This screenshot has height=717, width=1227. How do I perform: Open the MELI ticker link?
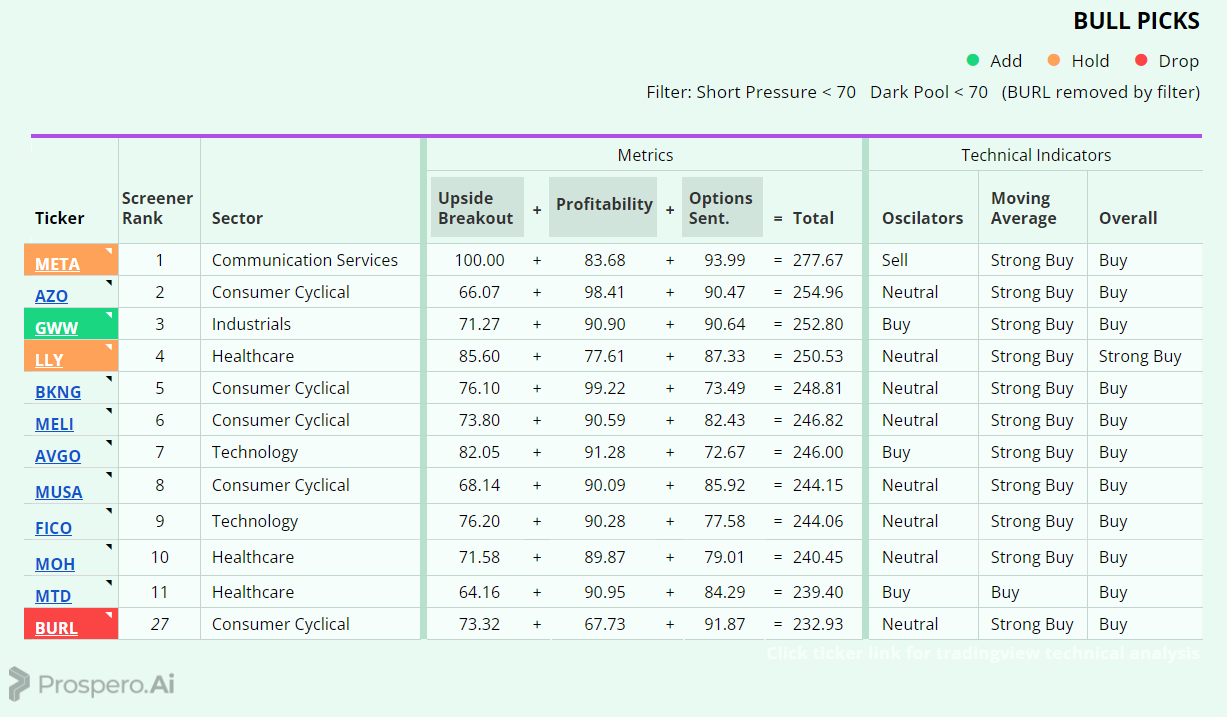pos(54,425)
